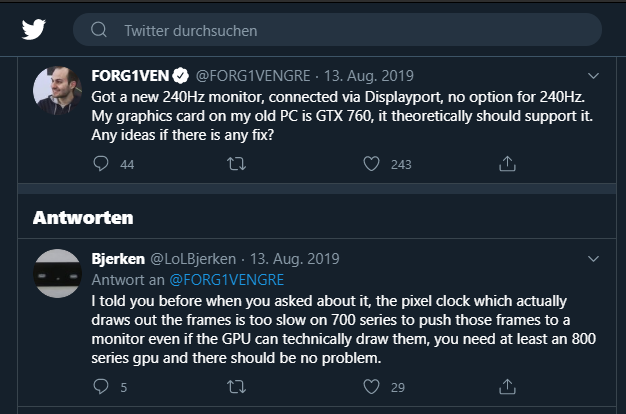Share FORG1VEN's tweet

[507, 163]
